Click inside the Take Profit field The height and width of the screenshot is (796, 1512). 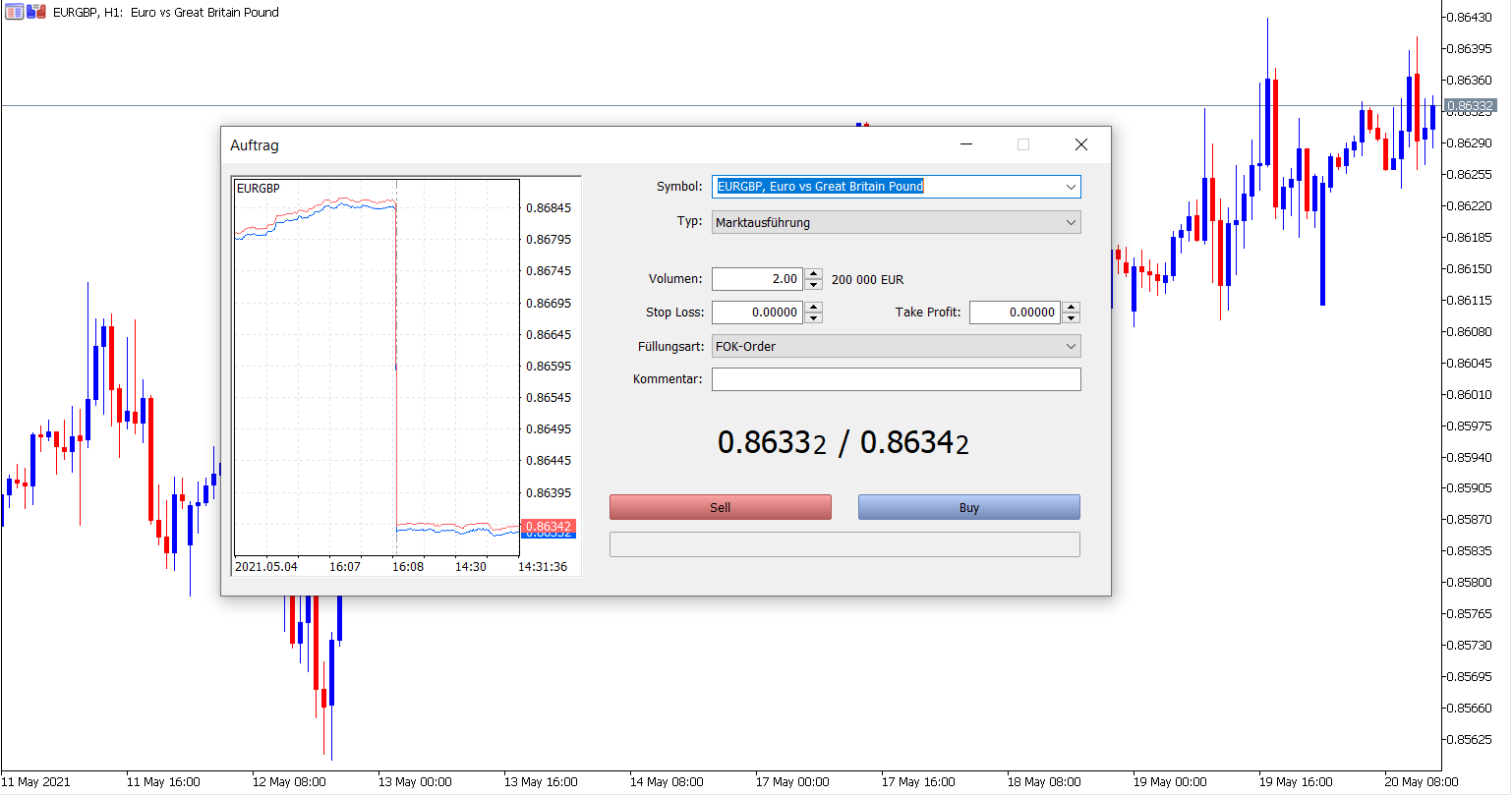1018,312
